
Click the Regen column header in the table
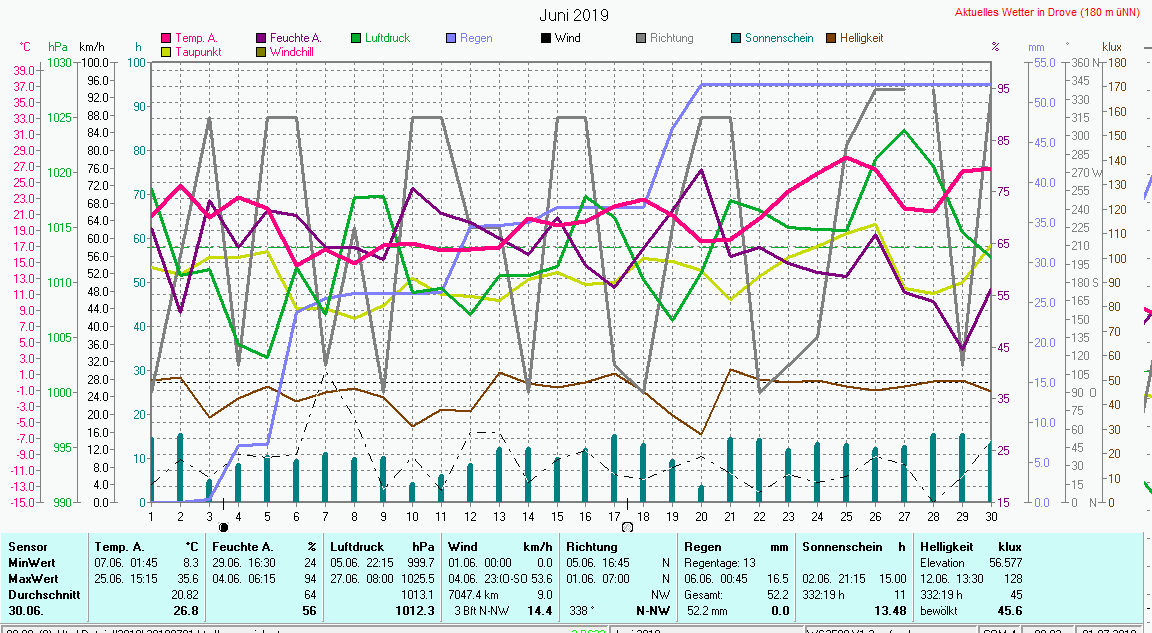click(x=701, y=547)
